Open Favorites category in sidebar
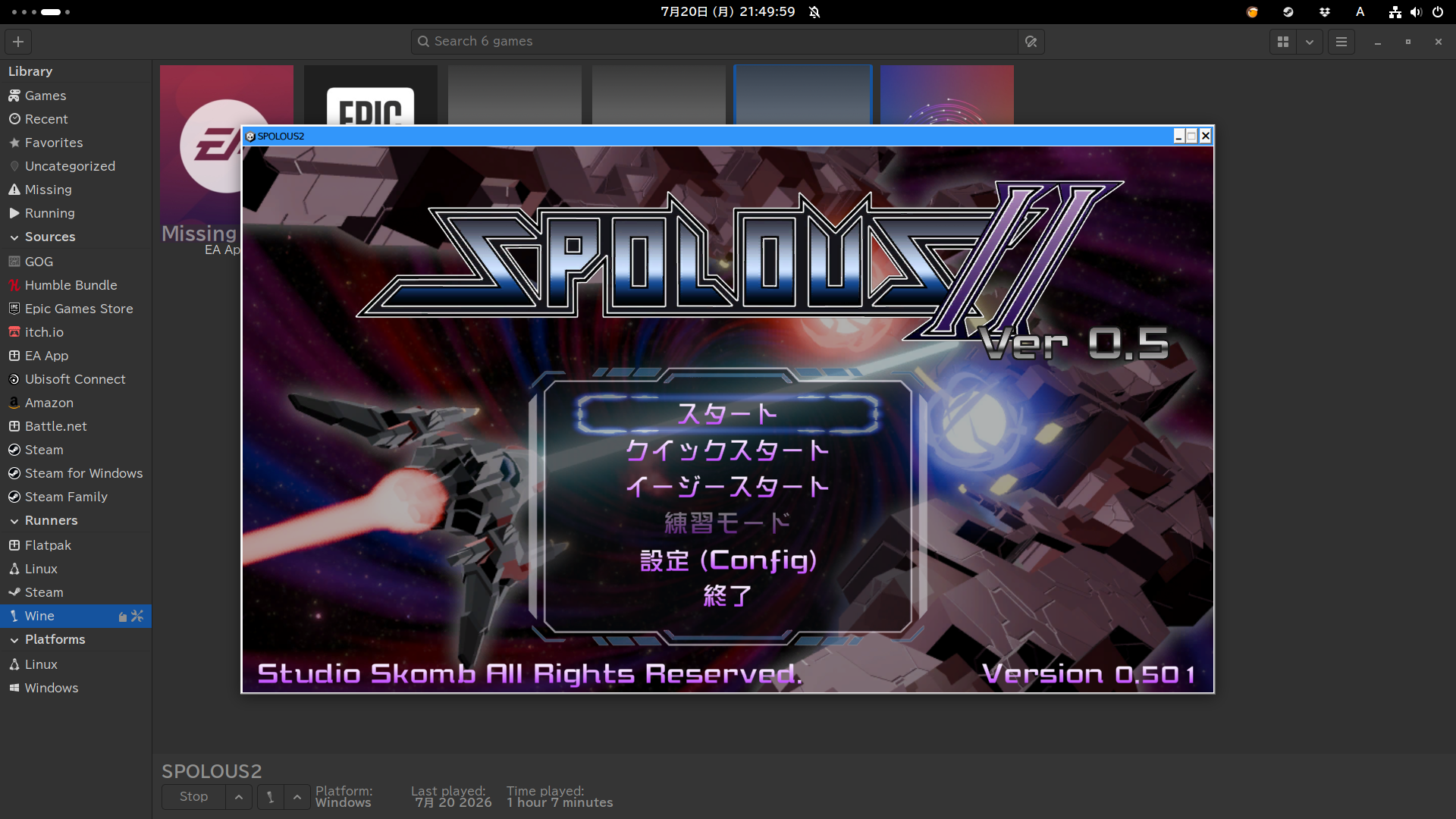The height and width of the screenshot is (819, 1456). click(x=76, y=143)
